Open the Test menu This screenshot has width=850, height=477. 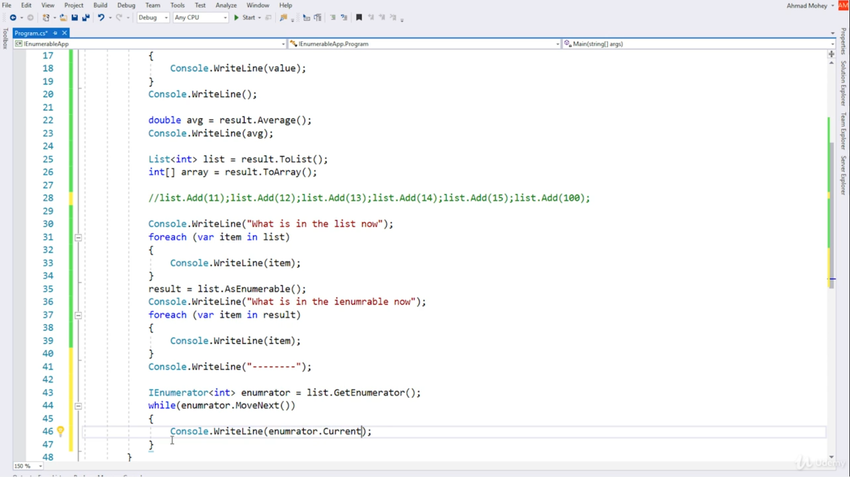[x=200, y=5]
